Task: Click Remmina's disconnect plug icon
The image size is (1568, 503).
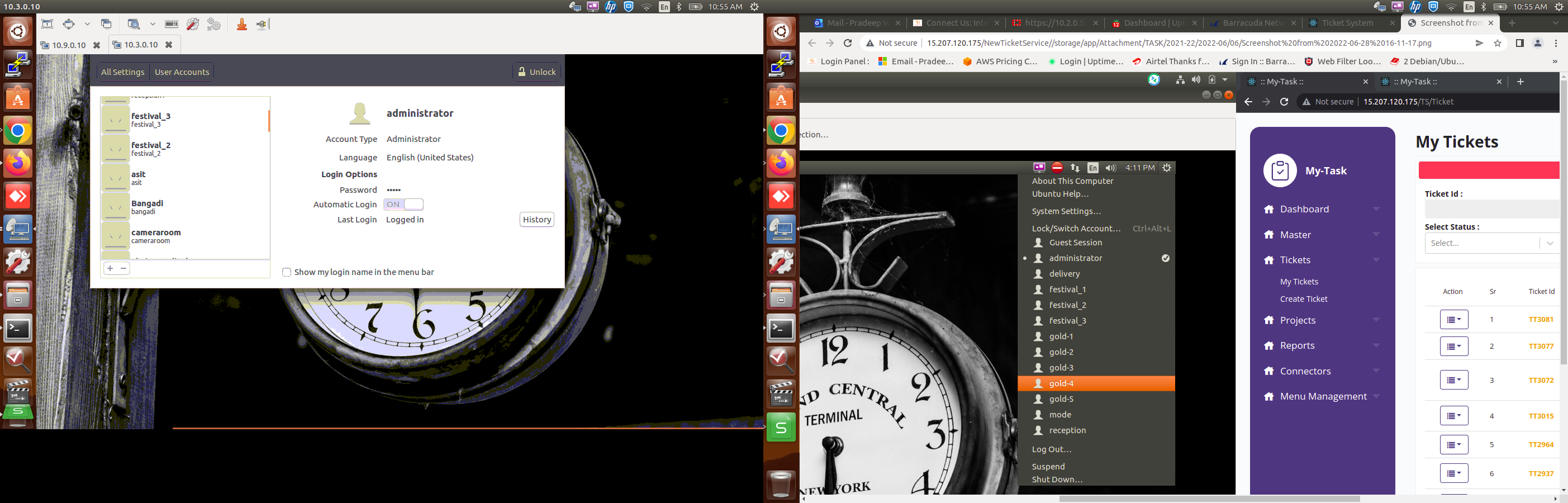Action: pyautogui.click(x=262, y=23)
